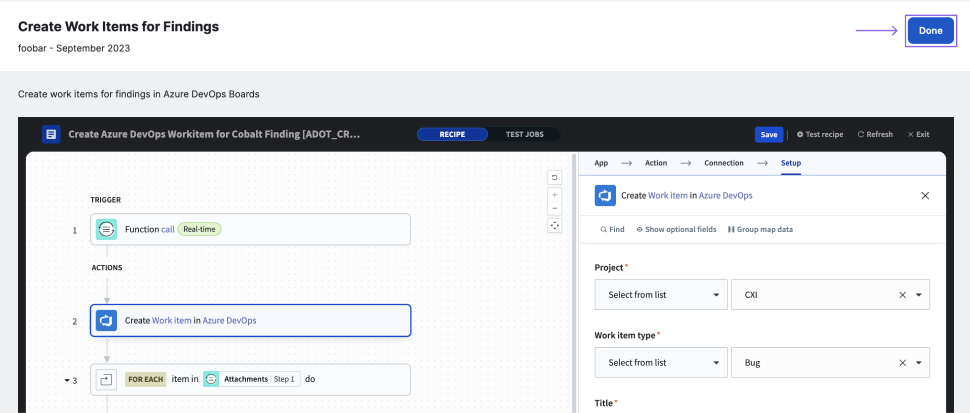The height and width of the screenshot is (413, 970).
Task: Click Find in the setup panel
Action: (x=612, y=229)
